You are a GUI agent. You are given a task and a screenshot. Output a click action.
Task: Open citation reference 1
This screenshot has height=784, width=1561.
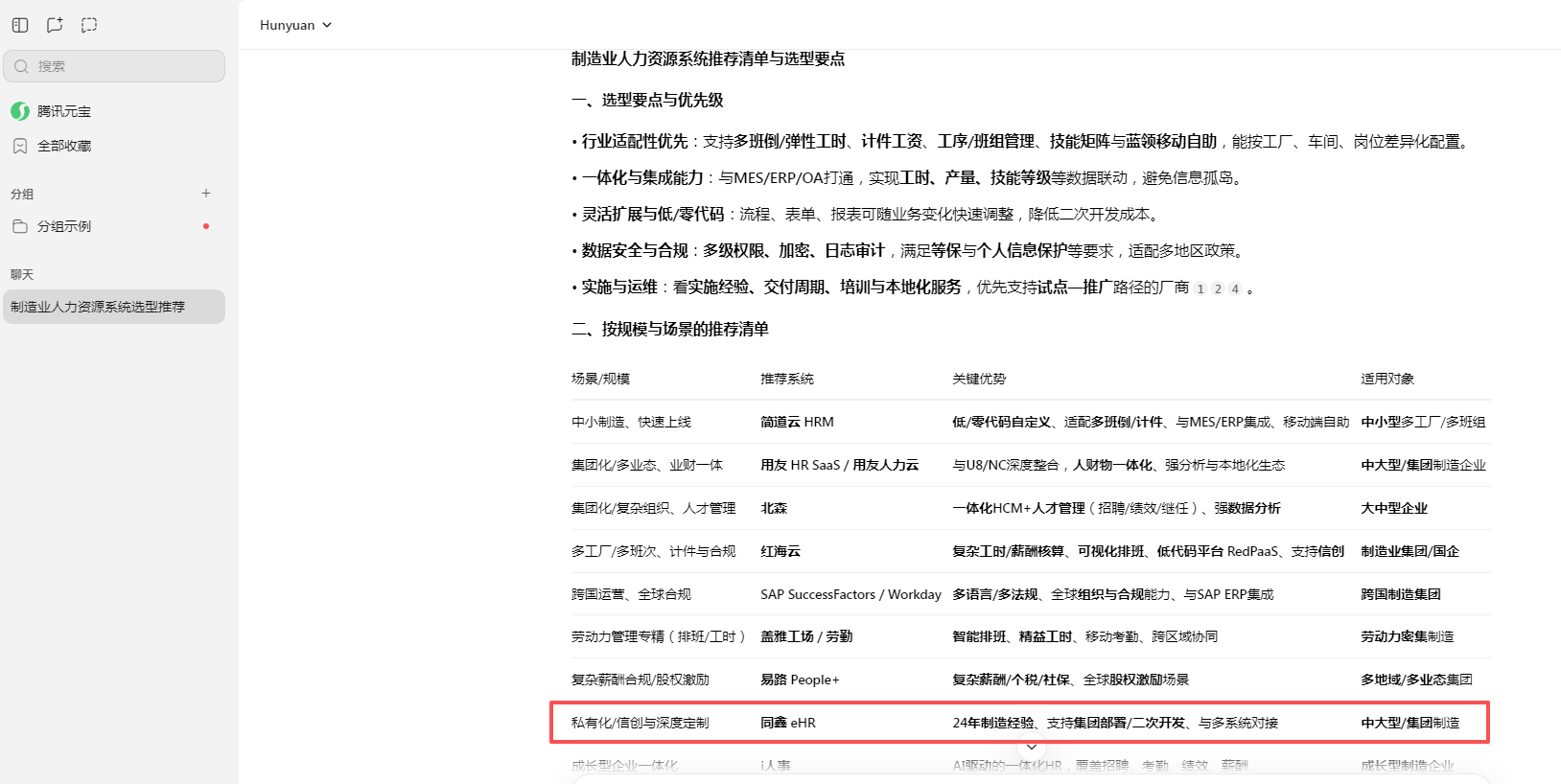(x=1200, y=288)
